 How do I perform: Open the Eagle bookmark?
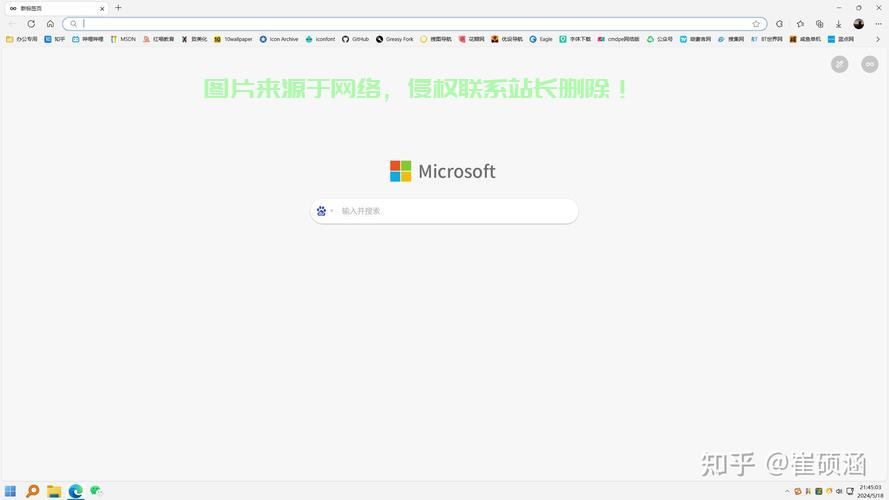click(541, 39)
